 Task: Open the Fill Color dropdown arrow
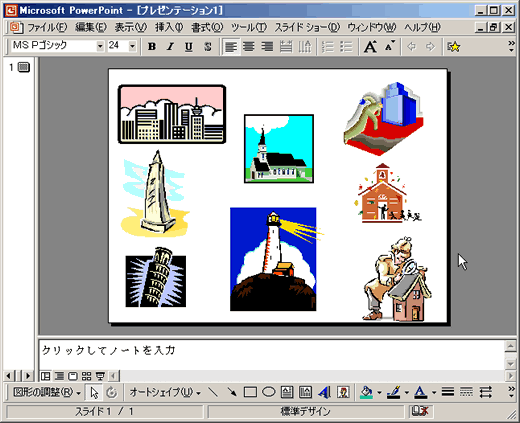click(379, 393)
